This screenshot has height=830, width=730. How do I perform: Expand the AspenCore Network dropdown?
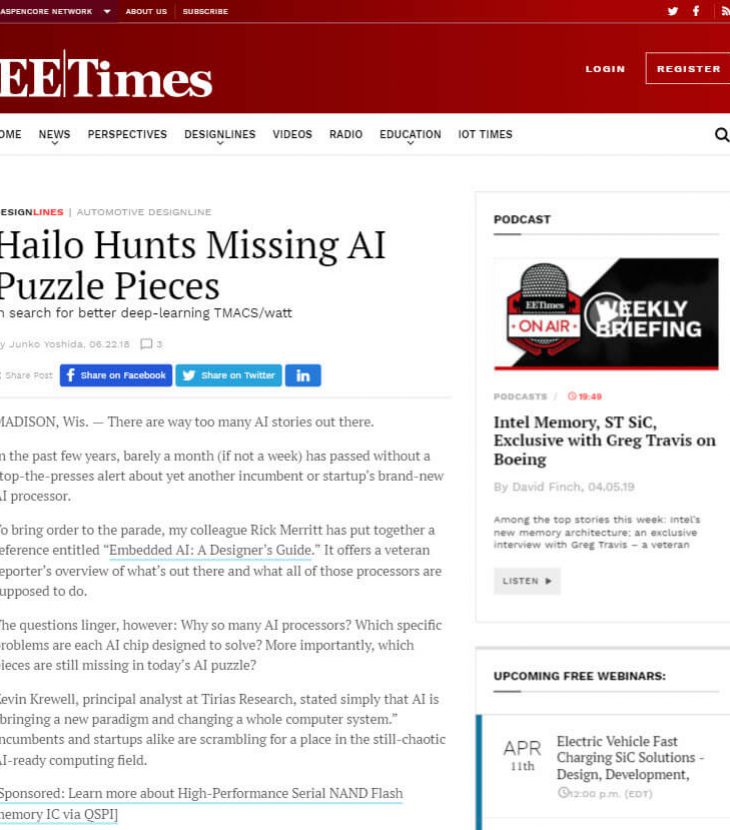click(107, 11)
